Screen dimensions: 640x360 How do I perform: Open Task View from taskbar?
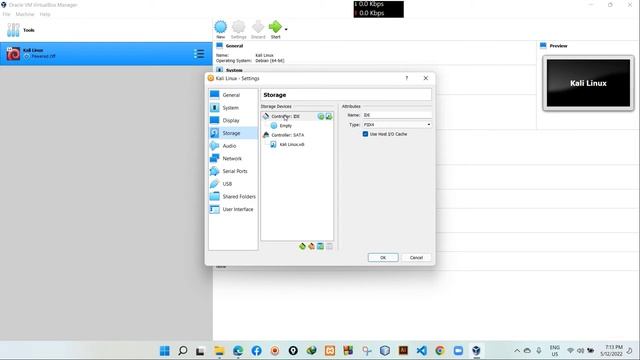200,351
